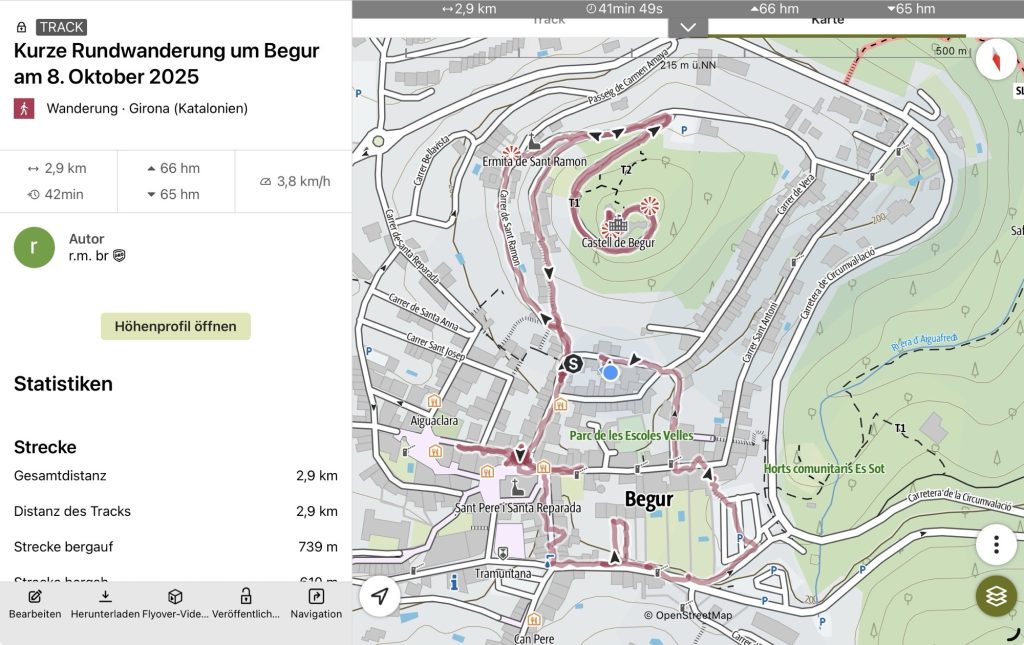
Task: Open author r.m. br's profile avatar
Action: pos(34,247)
